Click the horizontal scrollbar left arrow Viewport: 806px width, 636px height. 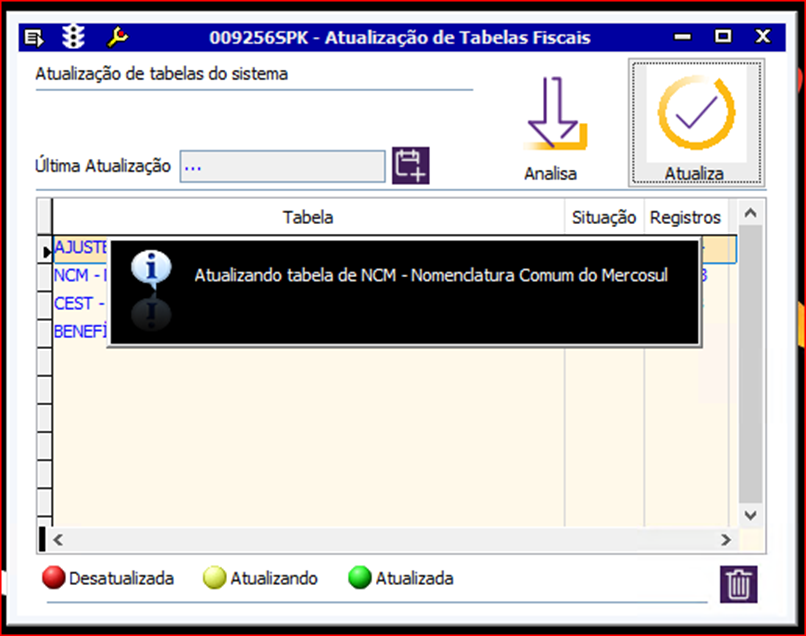[x=58, y=540]
